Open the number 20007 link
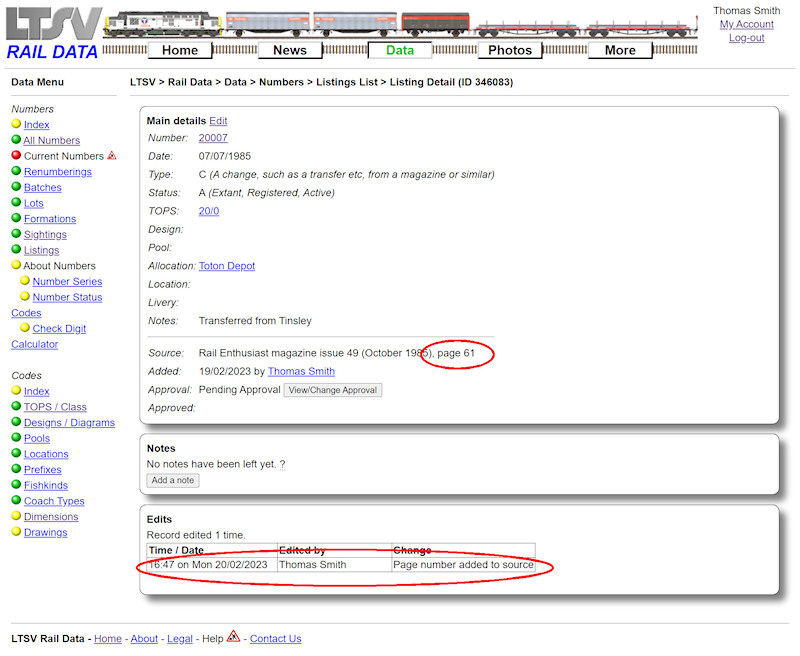 pos(212,138)
